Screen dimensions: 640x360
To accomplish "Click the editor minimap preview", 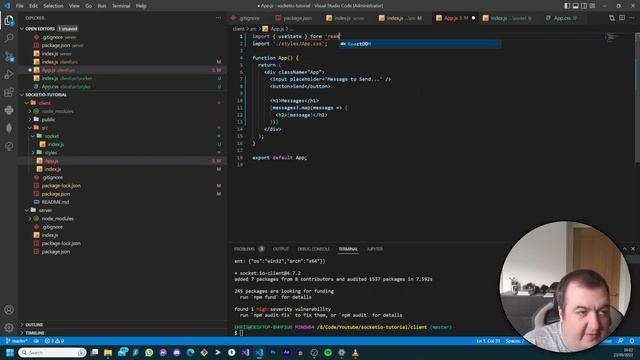I will [x=611, y=37].
